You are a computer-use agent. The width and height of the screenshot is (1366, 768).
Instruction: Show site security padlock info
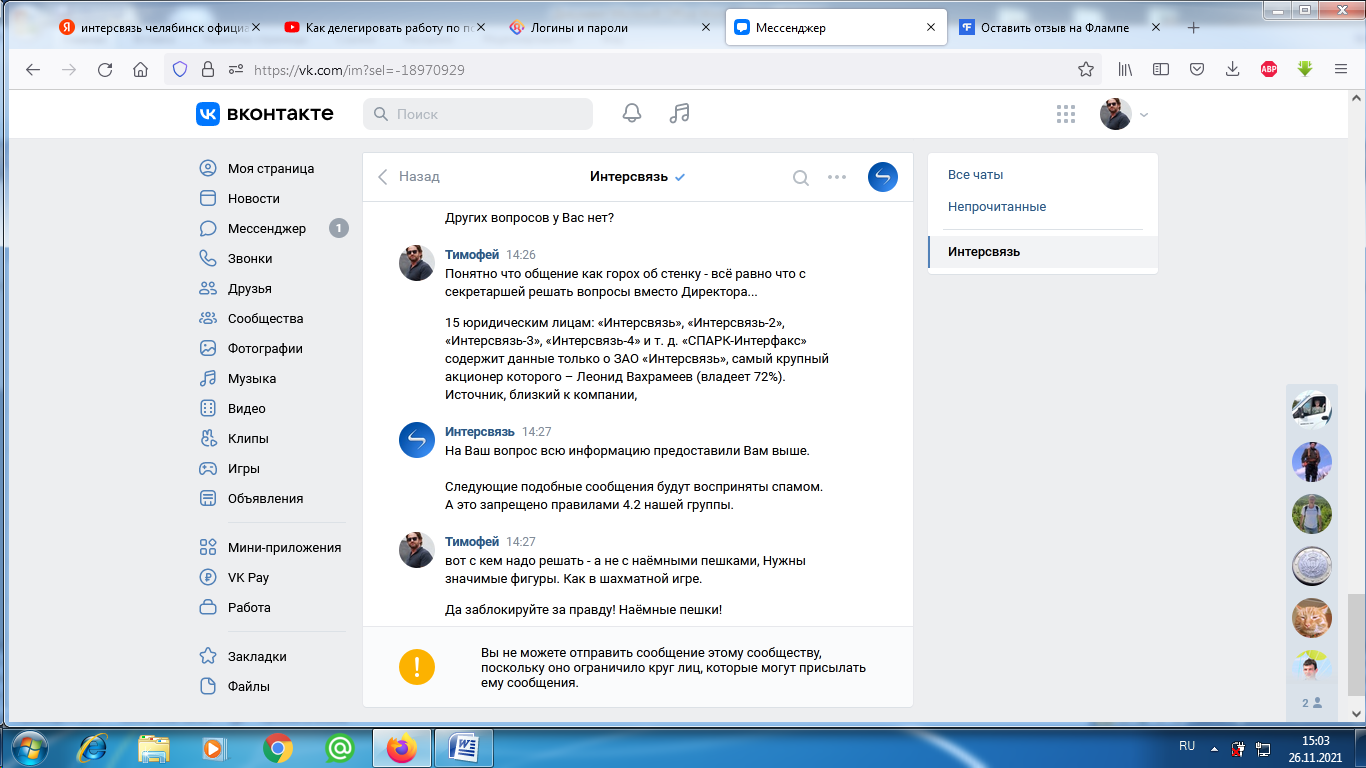point(208,69)
